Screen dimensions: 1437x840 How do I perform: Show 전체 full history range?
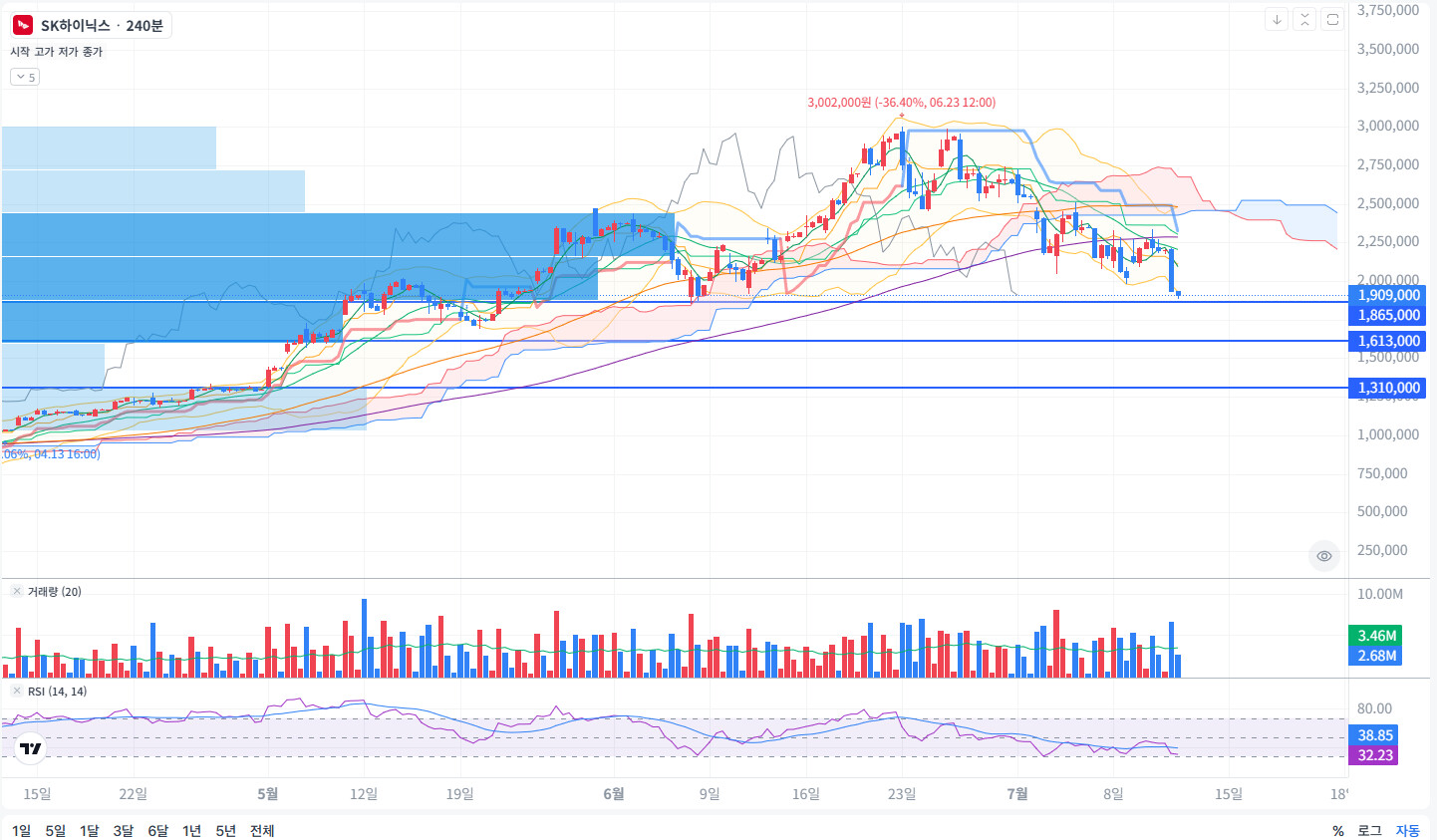pos(262,830)
